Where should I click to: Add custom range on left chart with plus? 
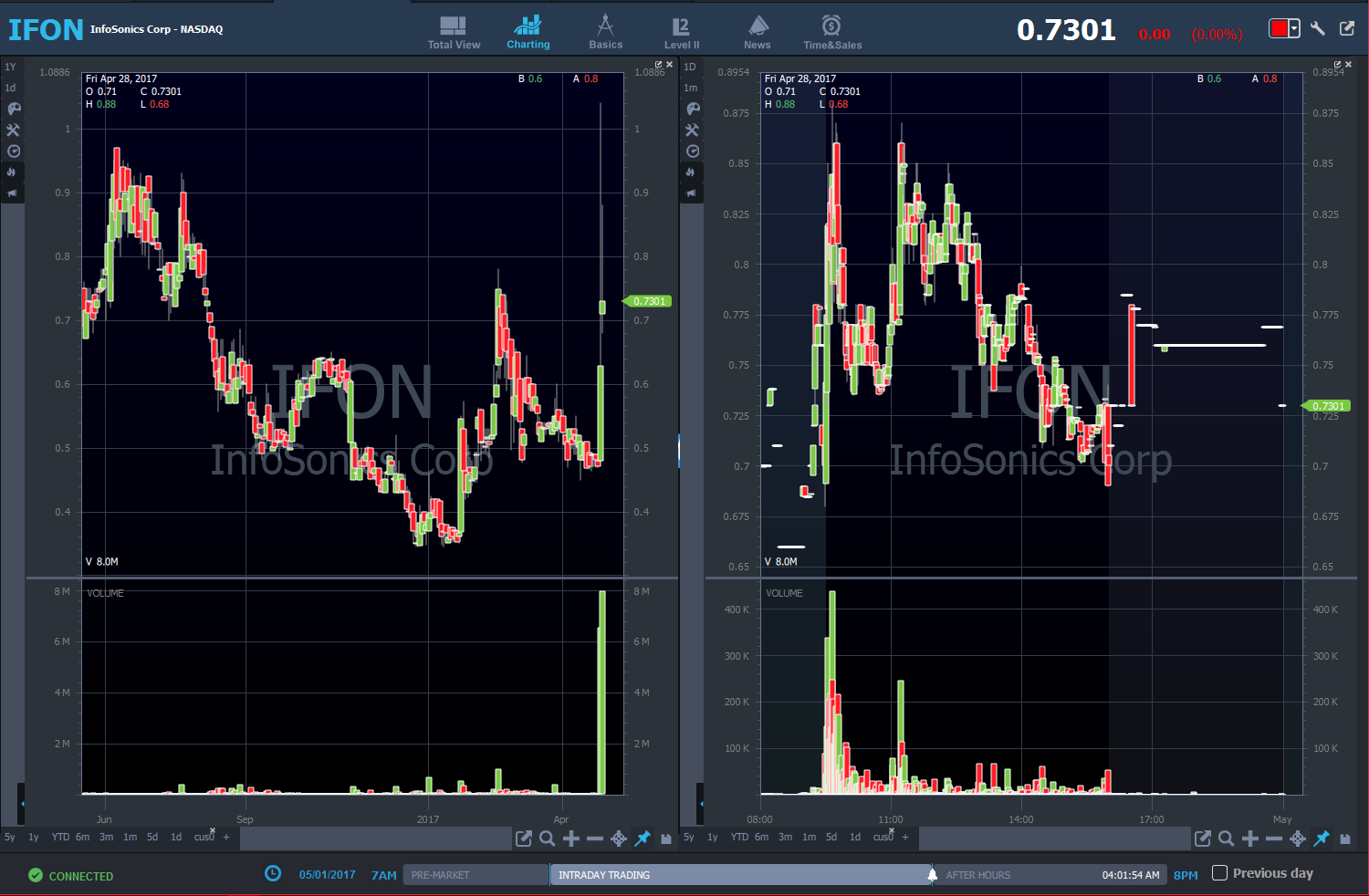pyautogui.click(x=226, y=837)
